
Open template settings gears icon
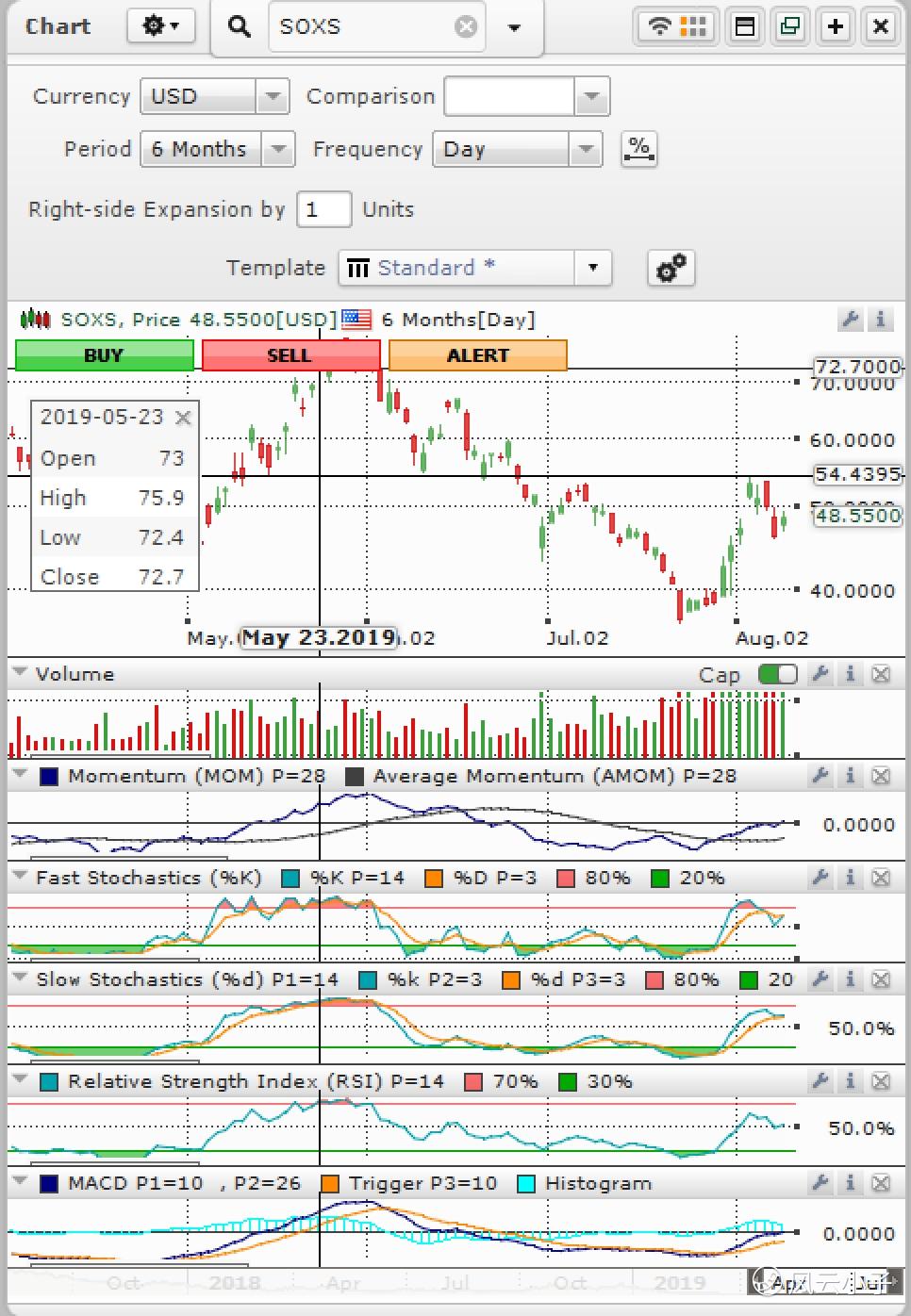[671, 269]
